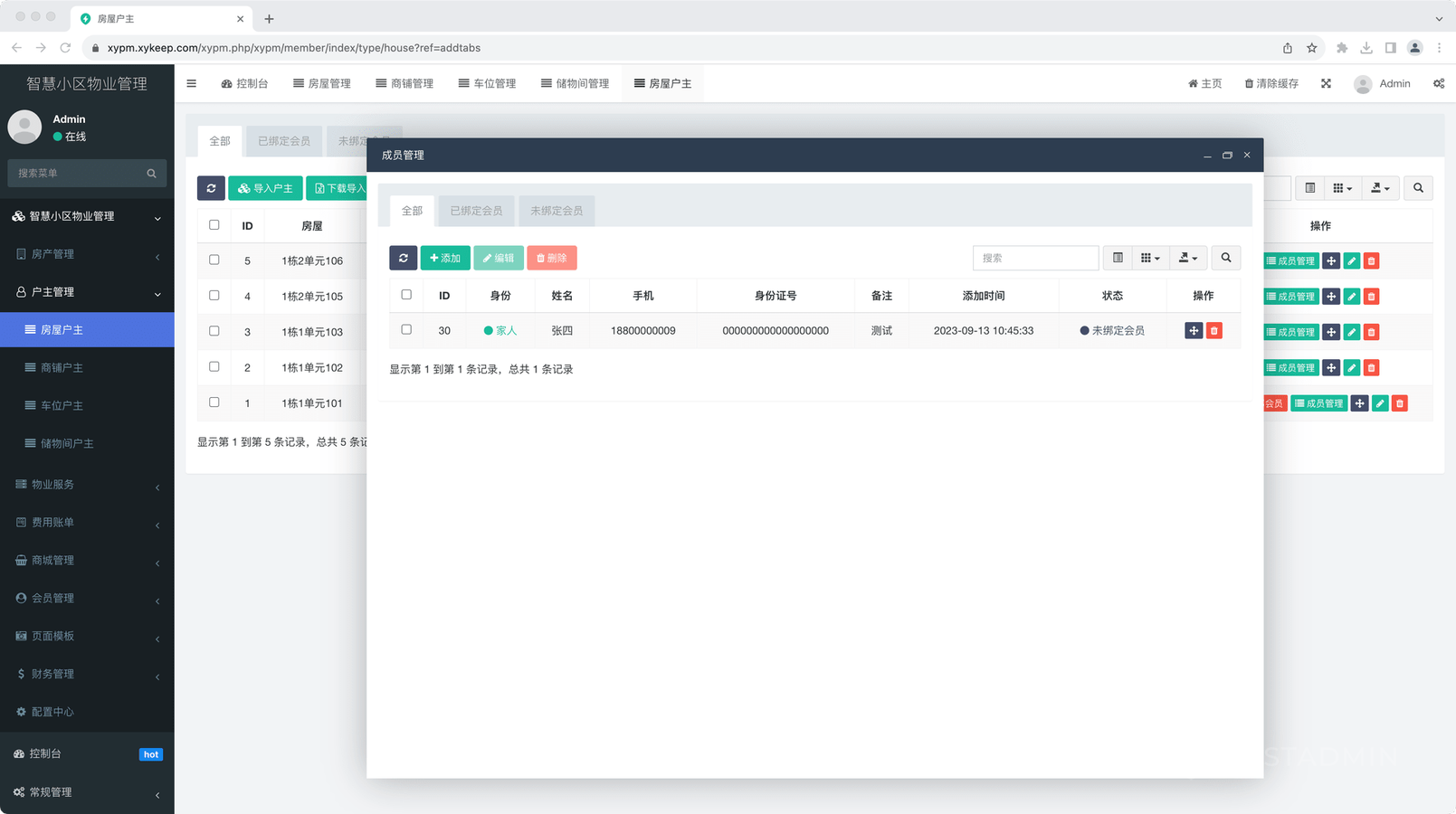
Task: Open the columns dropdown in 成员管理 toolbar
Action: coord(1150,258)
